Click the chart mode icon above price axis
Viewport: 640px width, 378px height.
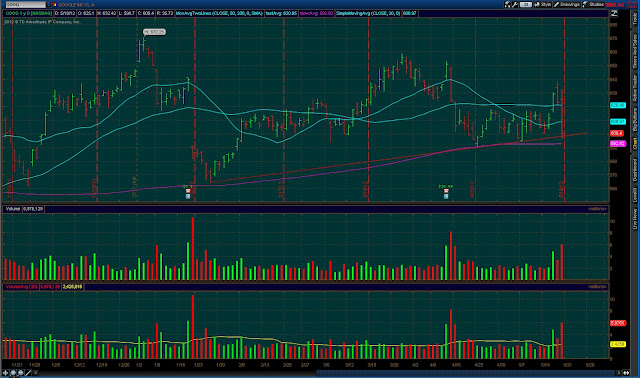(x=614, y=13)
